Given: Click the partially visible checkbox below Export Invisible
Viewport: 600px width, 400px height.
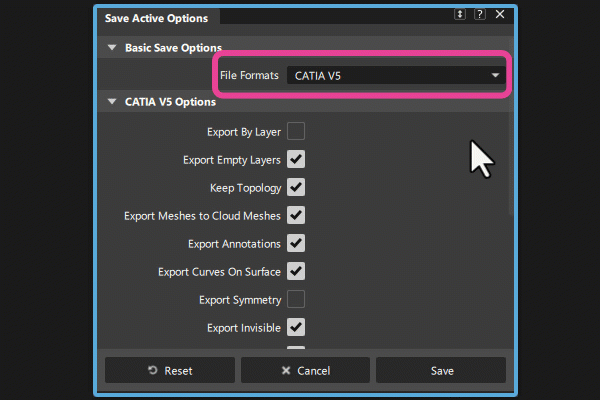Looking at the screenshot, I should (296, 349).
